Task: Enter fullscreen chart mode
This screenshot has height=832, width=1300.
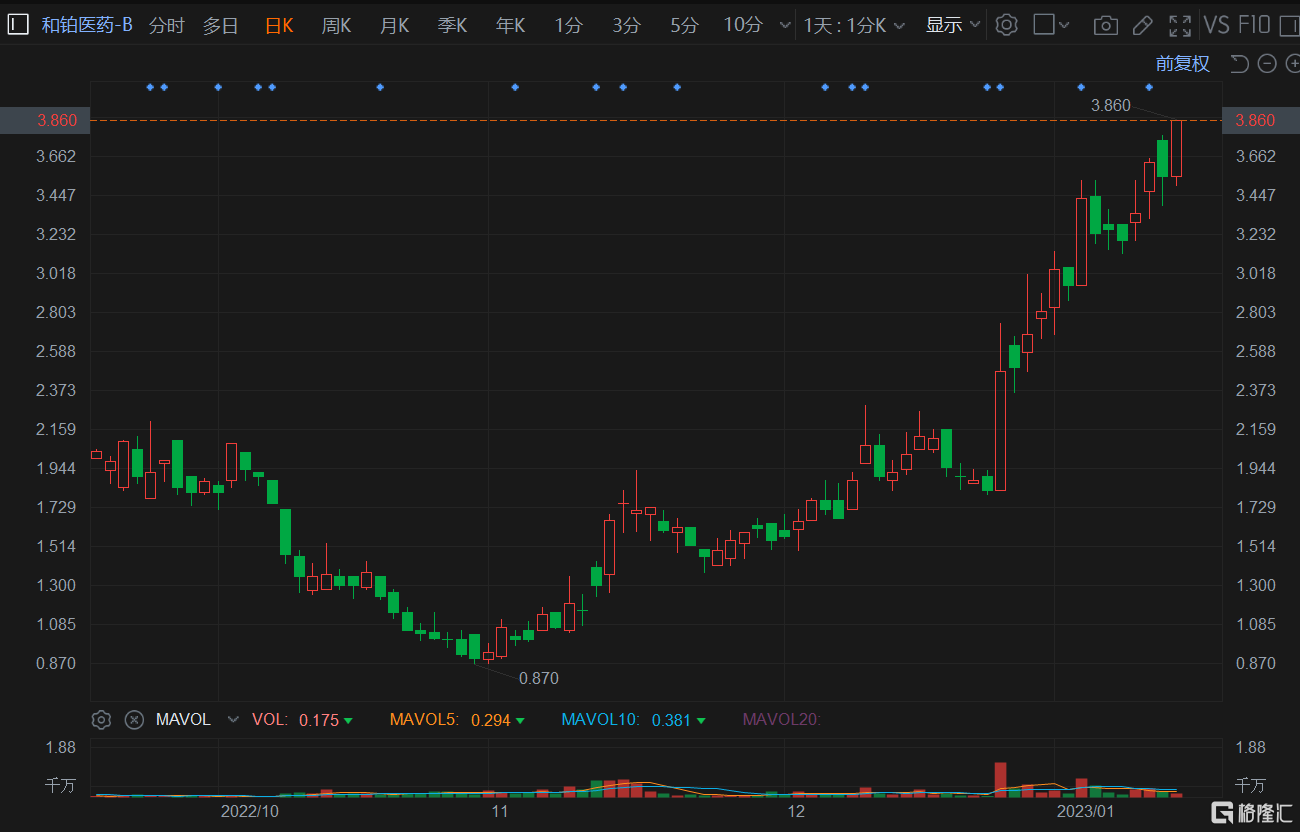Action: pyautogui.click(x=1180, y=25)
